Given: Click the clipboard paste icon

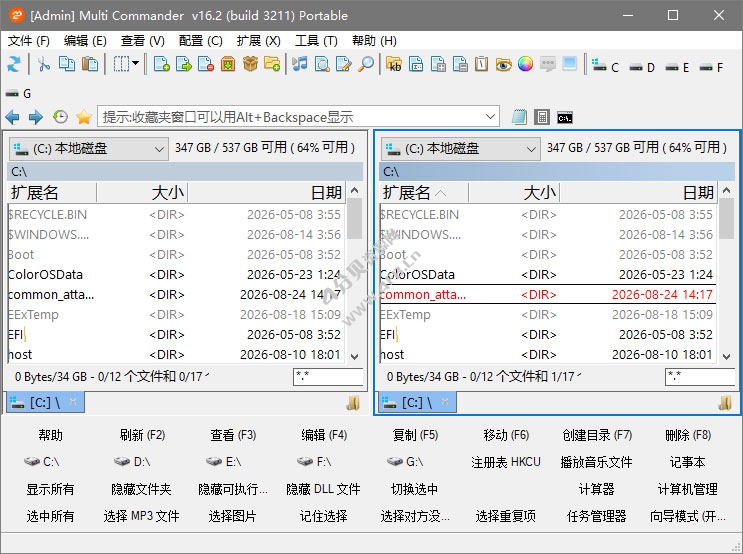Looking at the screenshot, I should pyautogui.click(x=90, y=64).
